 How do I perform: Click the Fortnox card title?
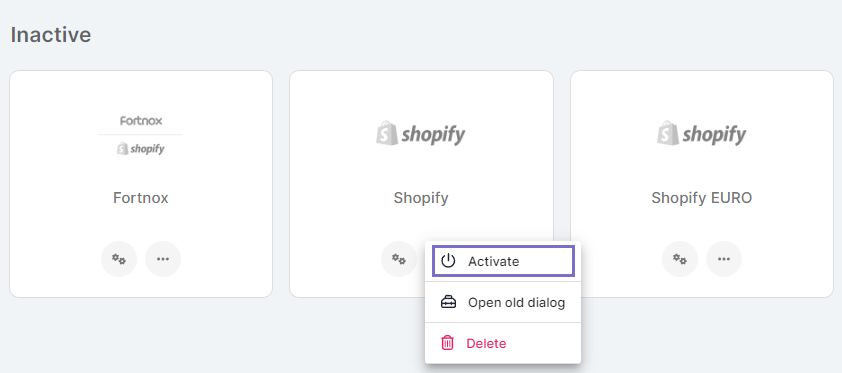click(x=141, y=198)
